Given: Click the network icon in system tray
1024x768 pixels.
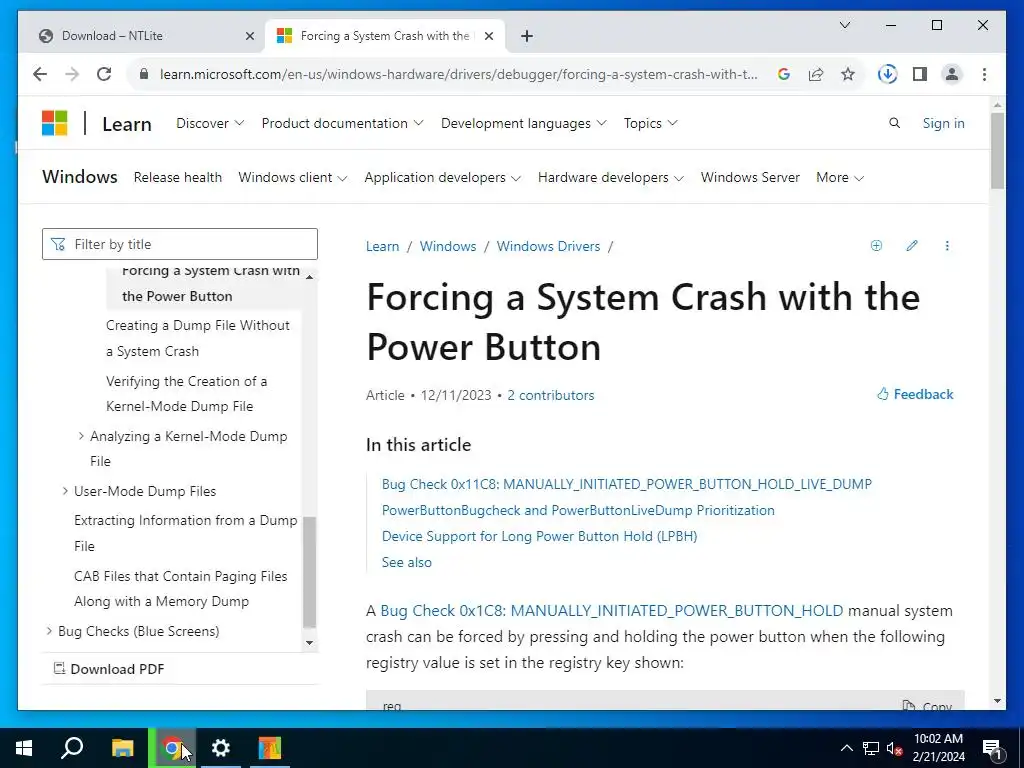Looking at the screenshot, I should pos(871,748).
